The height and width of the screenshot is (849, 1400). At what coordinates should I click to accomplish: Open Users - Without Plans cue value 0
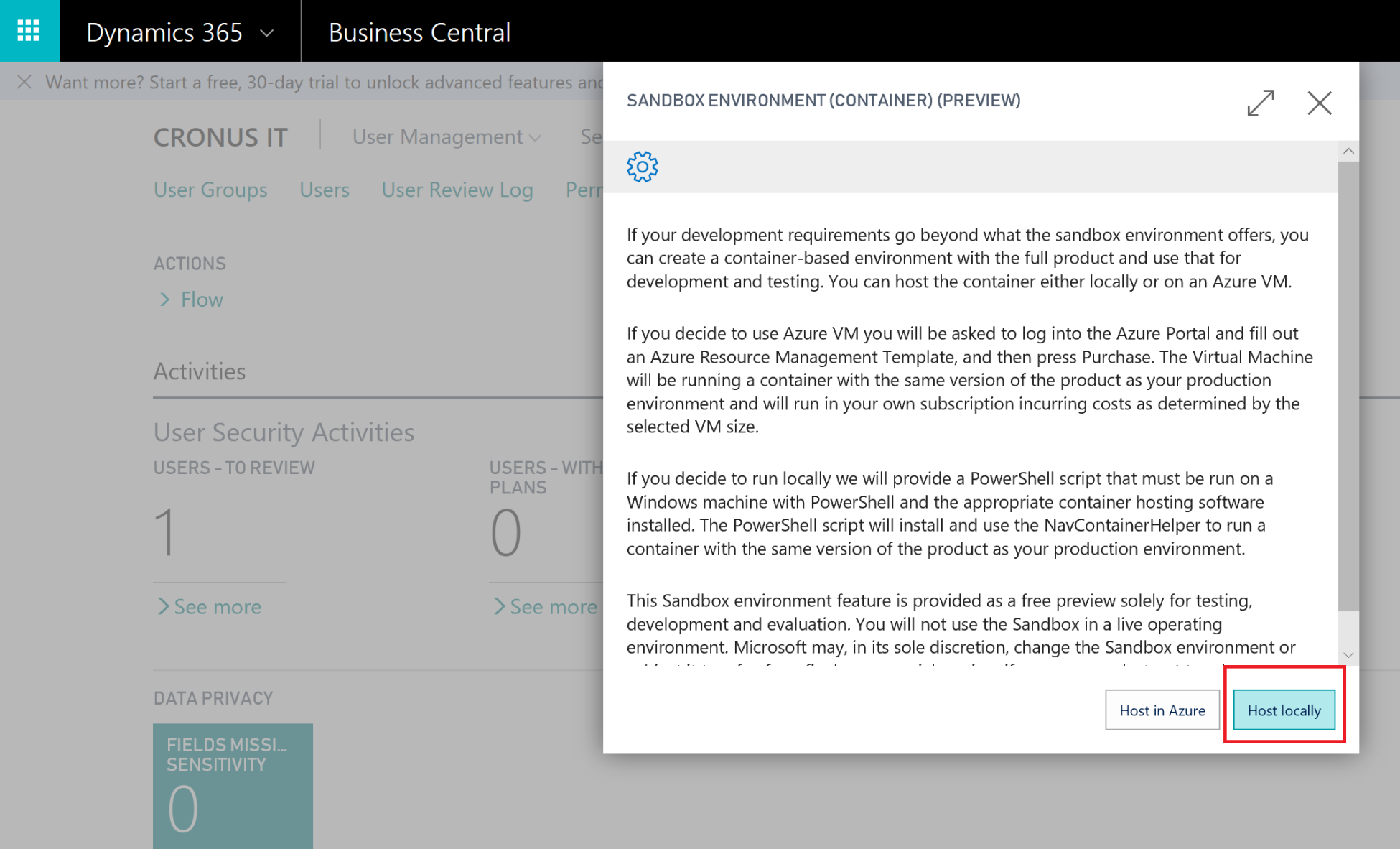tap(506, 532)
